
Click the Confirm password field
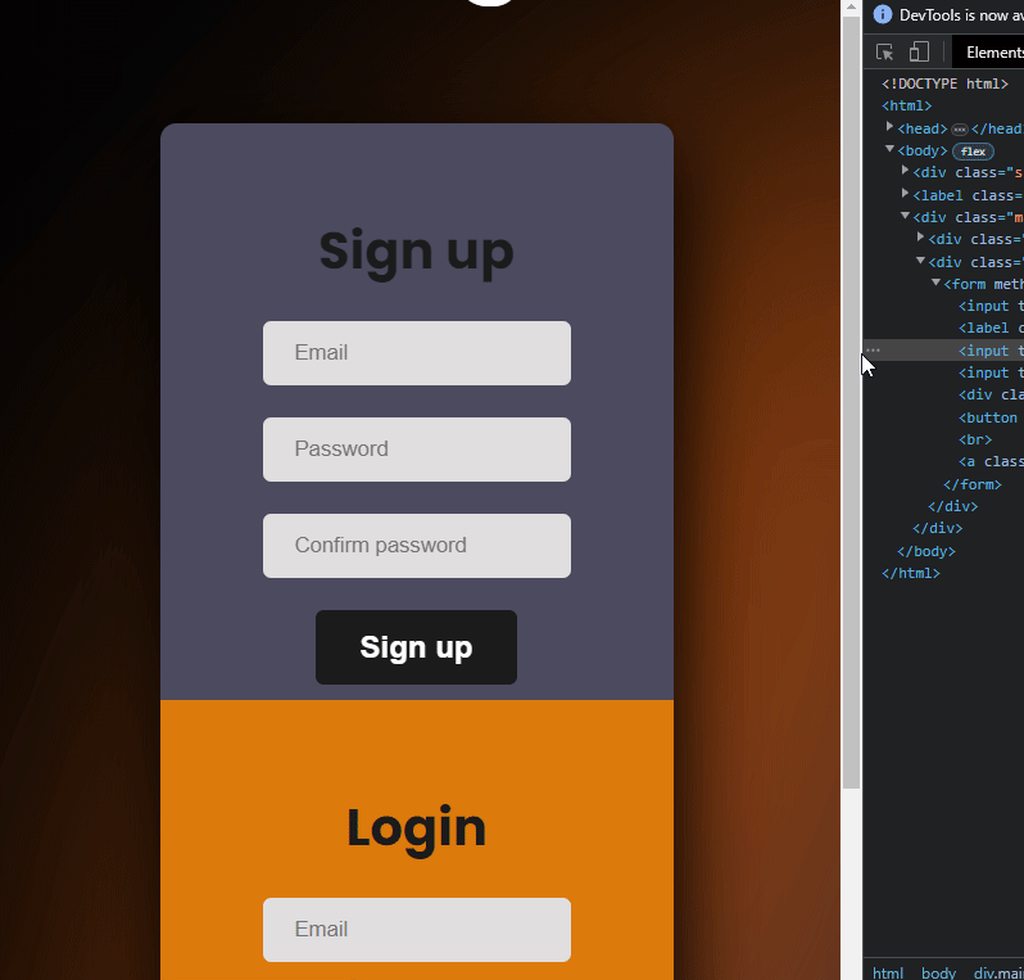416,546
